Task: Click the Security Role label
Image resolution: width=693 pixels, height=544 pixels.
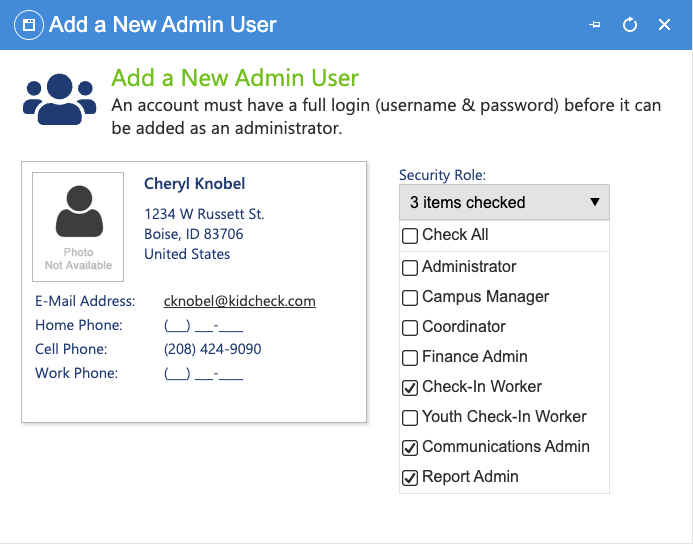Action: (x=442, y=175)
